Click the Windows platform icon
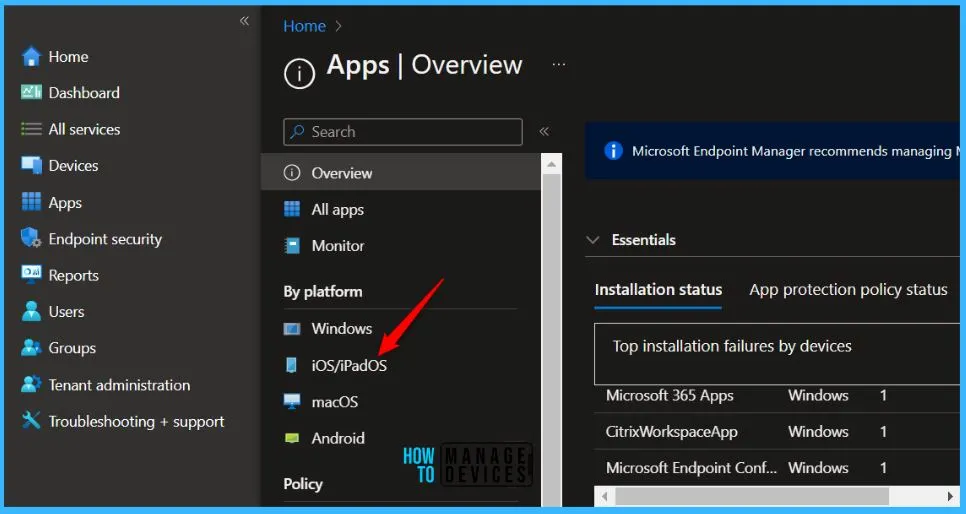The height and width of the screenshot is (514, 966). (x=292, y=328)
